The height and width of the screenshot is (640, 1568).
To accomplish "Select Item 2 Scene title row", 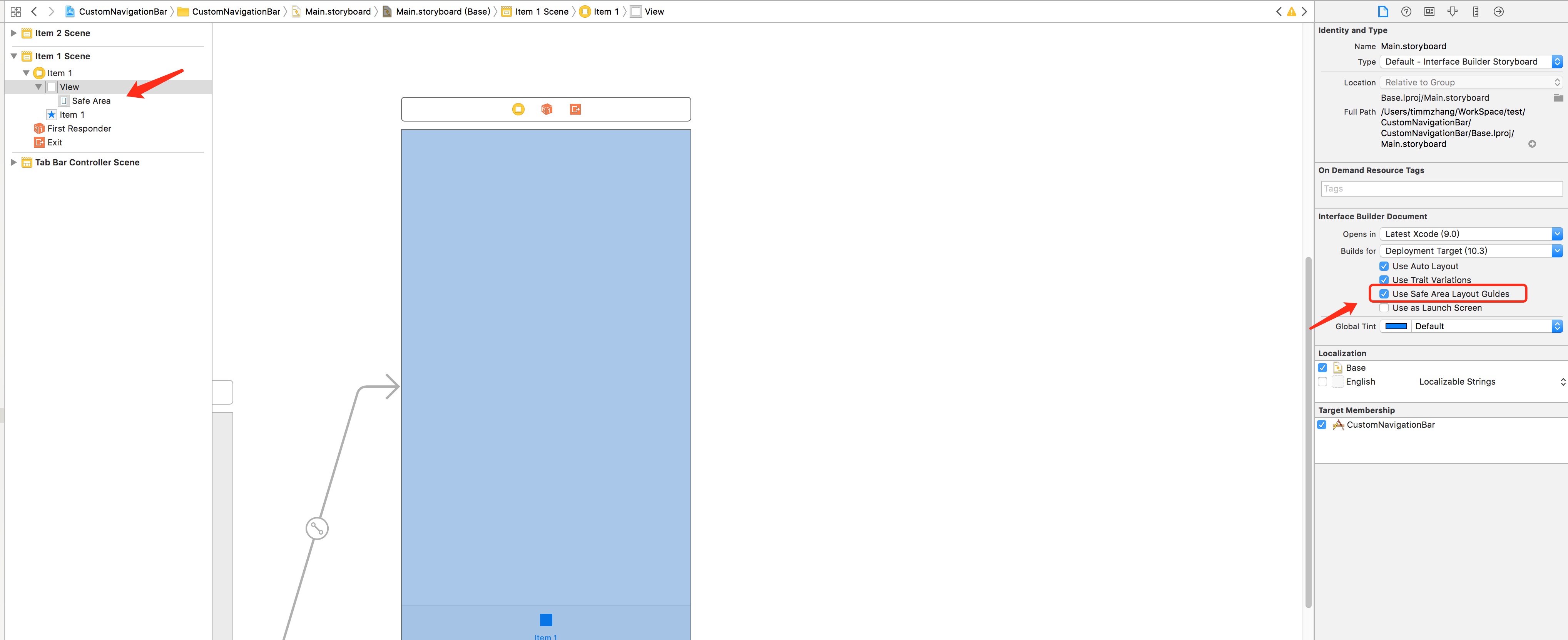I will (62, 33).
